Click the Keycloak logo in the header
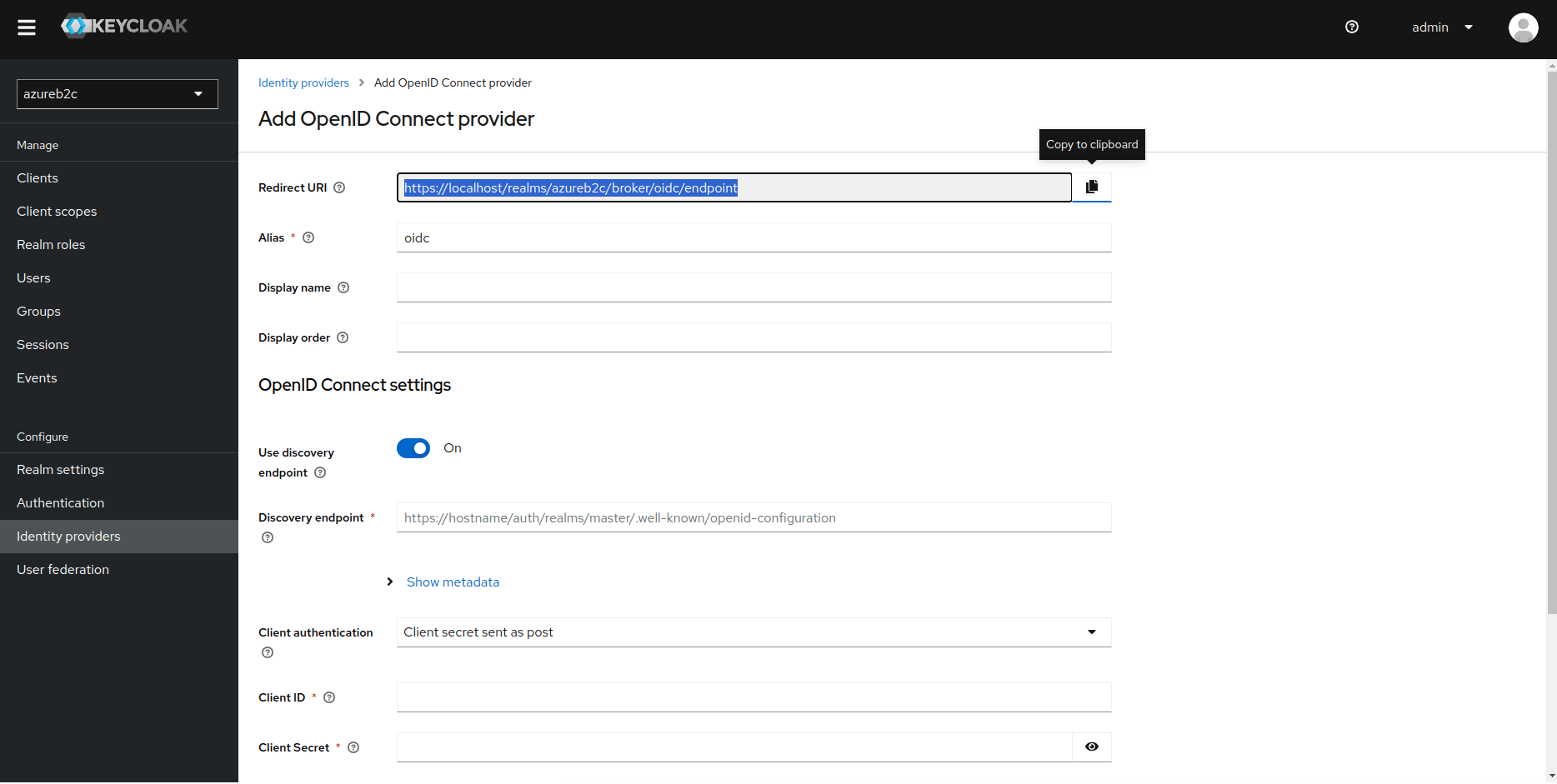Screen dimensions: 1557x784 (x=123, y=26)
